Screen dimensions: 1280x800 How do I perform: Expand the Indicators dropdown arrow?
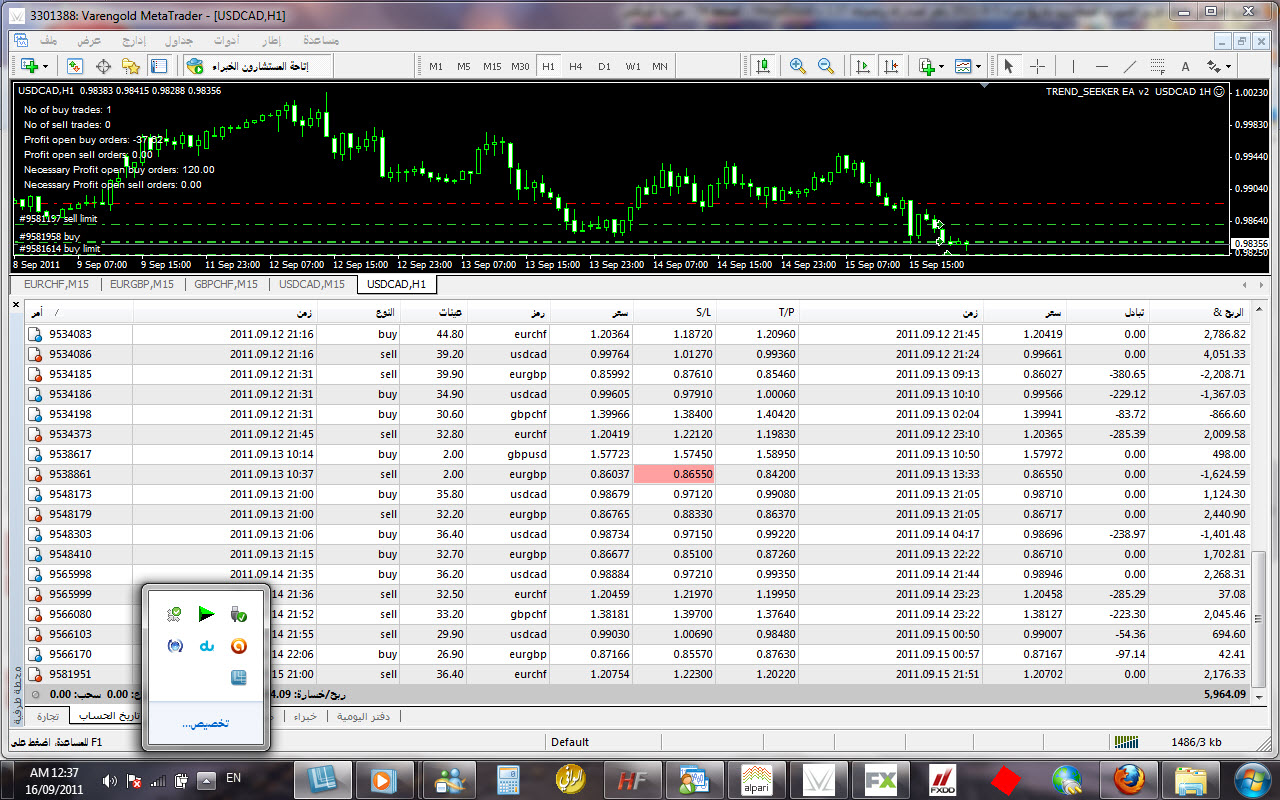click(x=941, y=66)
